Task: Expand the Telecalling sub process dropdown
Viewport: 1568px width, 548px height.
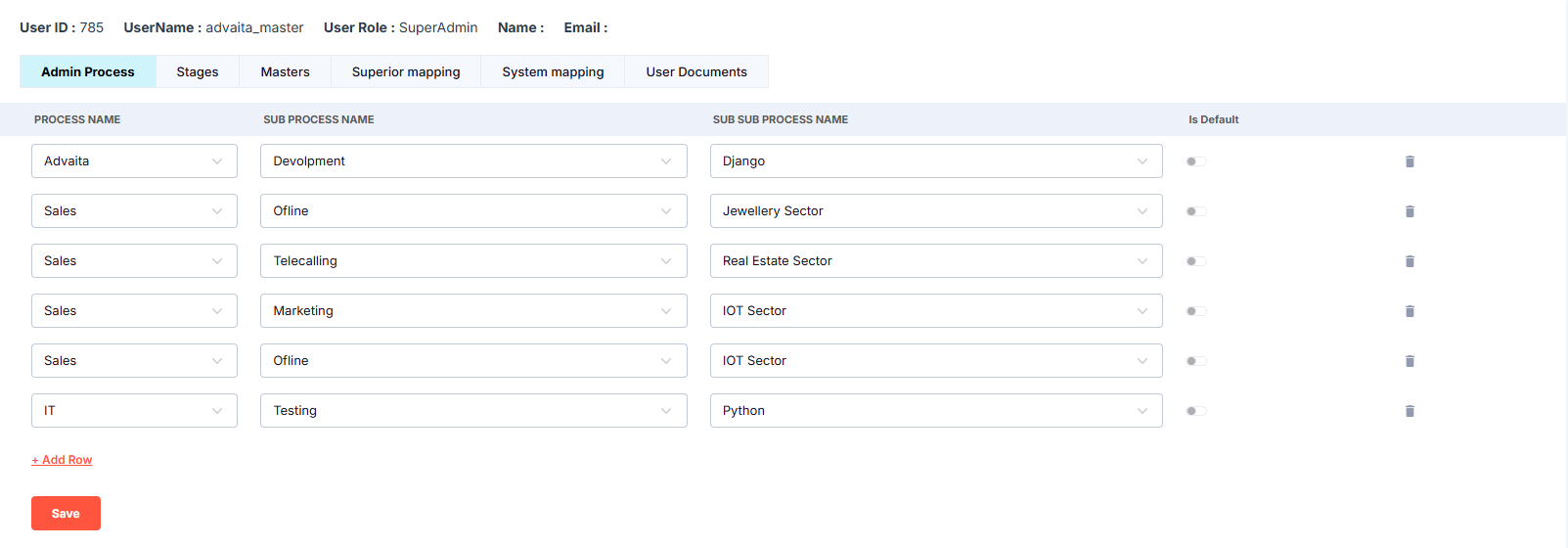Action: [x=473, y=261]
